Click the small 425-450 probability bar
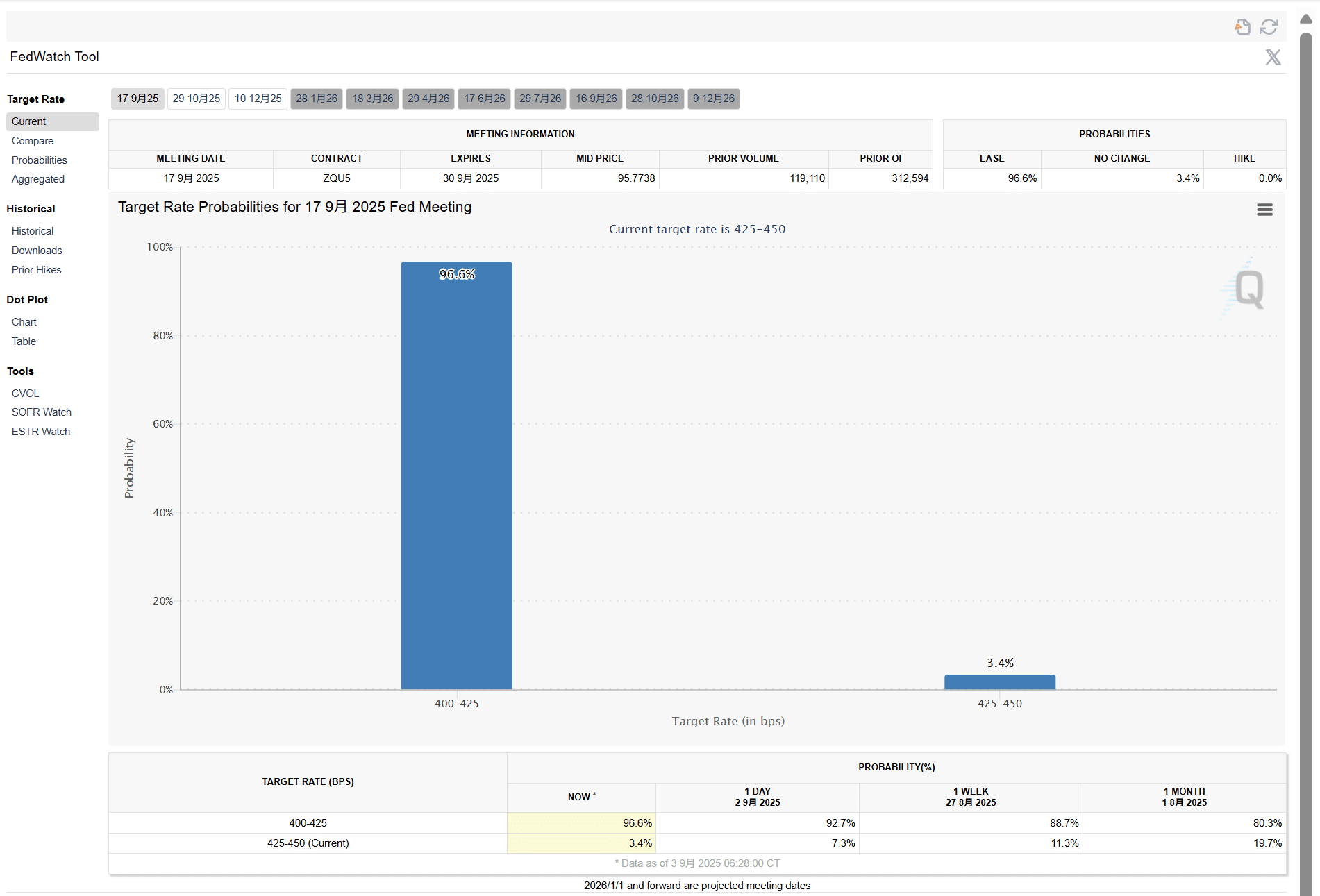The height and width of the screenshot is (896, 1320). tap(999, 682)
